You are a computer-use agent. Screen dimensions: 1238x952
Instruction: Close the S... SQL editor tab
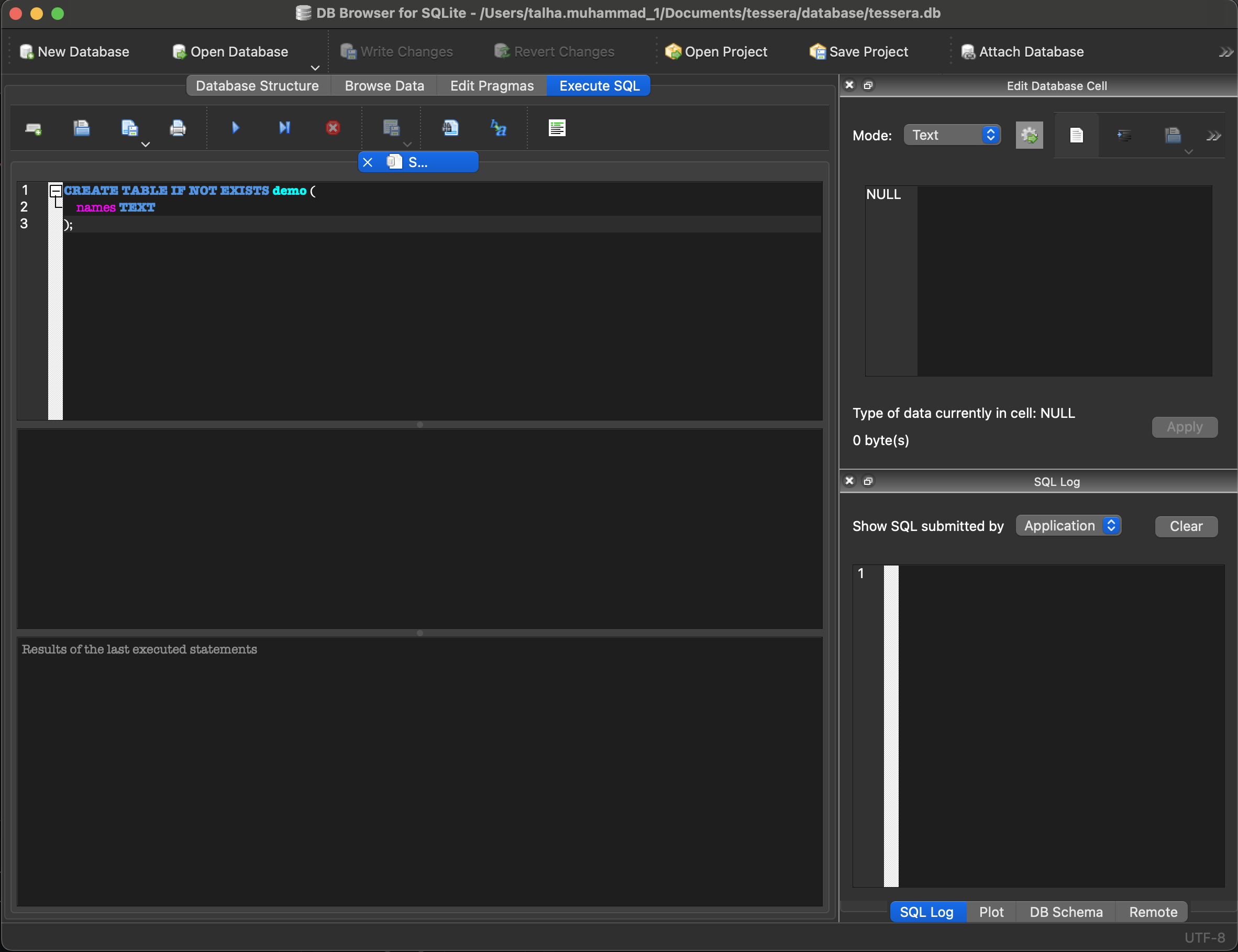click(x=368, y=163)
